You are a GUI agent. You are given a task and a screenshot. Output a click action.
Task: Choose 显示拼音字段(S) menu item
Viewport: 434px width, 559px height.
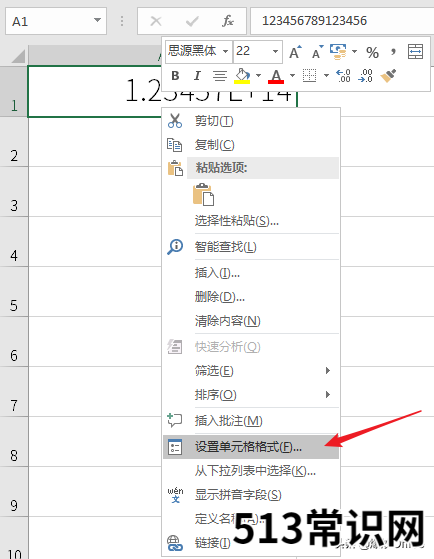[251, 495]
